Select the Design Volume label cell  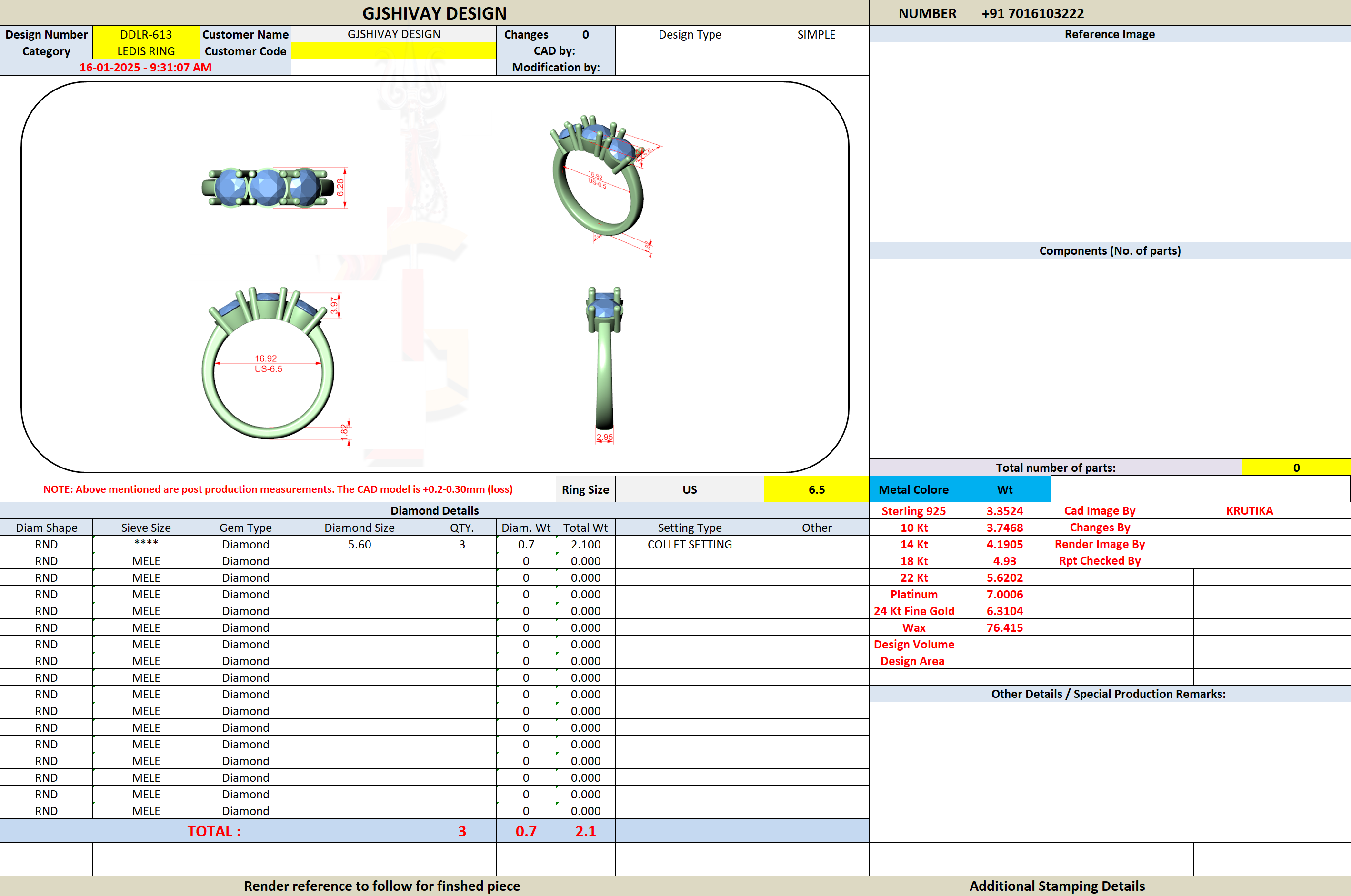pos(913,644)
